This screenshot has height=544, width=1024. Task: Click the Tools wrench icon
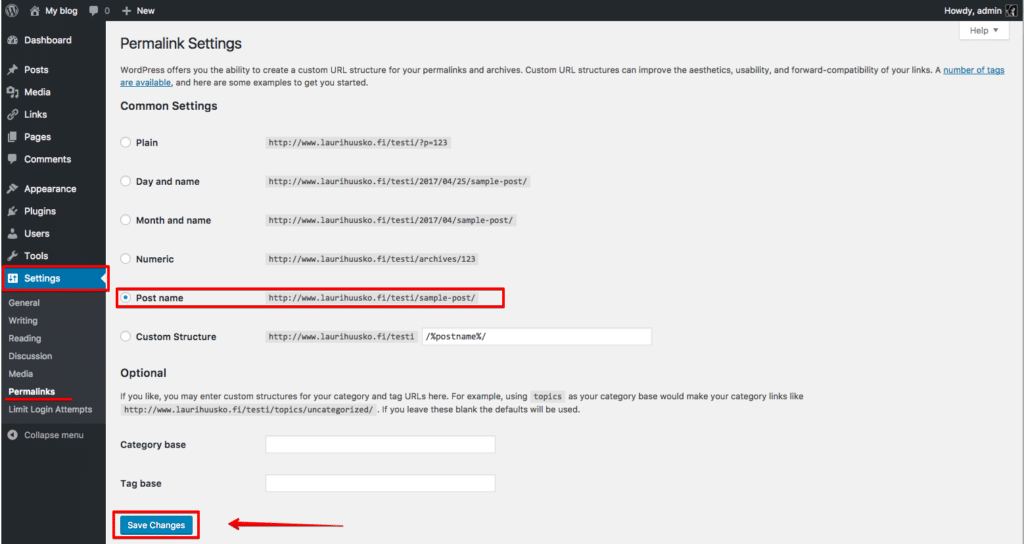12,256
